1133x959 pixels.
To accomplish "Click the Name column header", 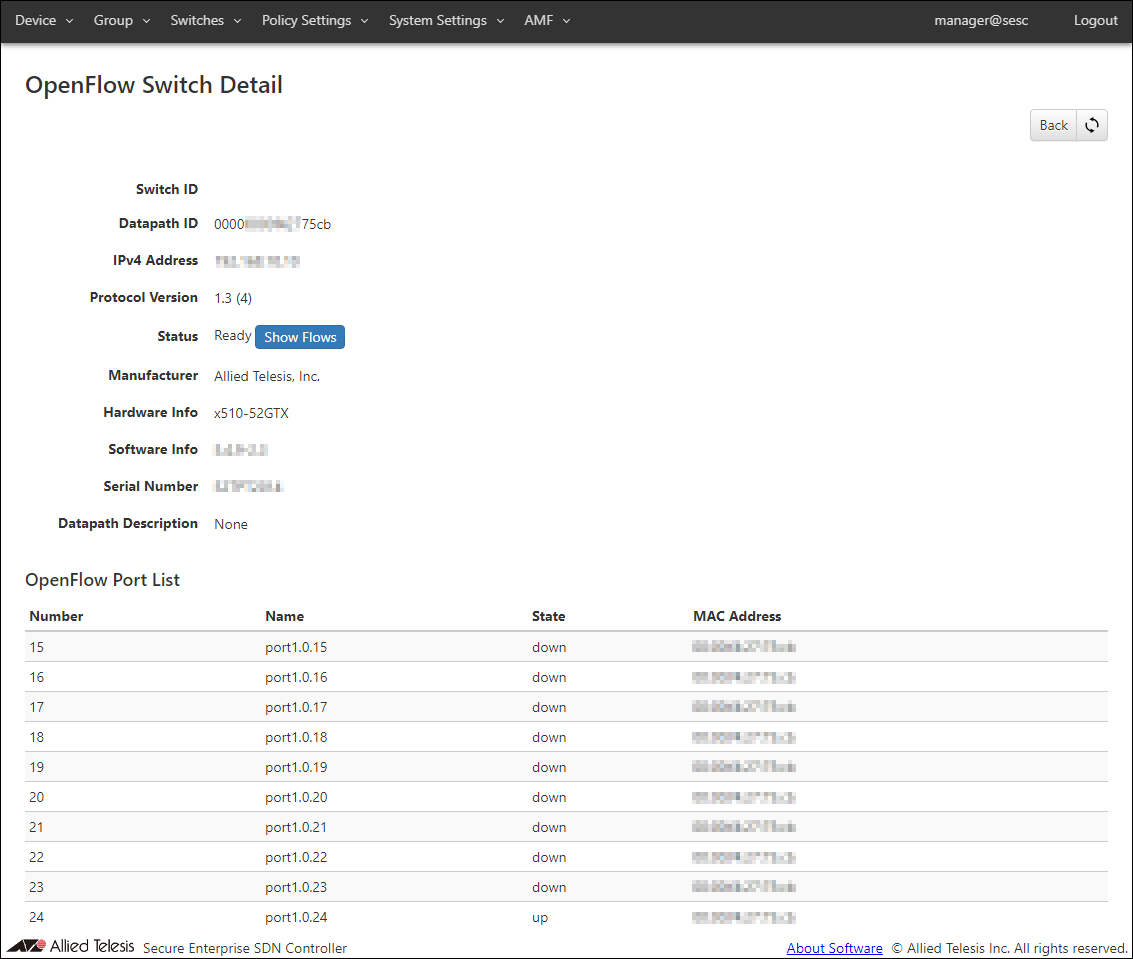I will (284, 616).
